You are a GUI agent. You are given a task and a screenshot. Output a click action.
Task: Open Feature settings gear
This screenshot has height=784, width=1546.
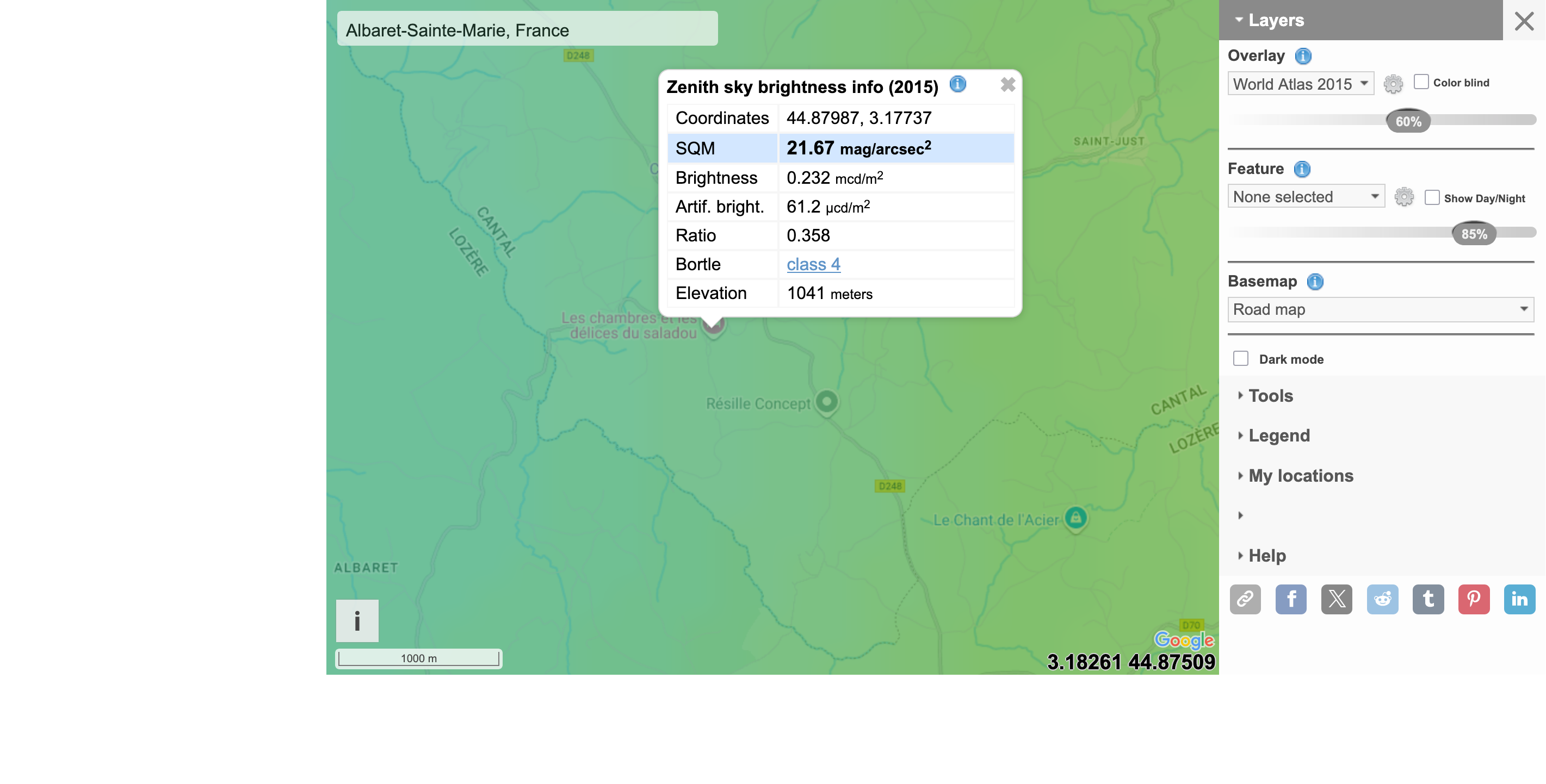pyautogui.click(x=1404, y=197)
